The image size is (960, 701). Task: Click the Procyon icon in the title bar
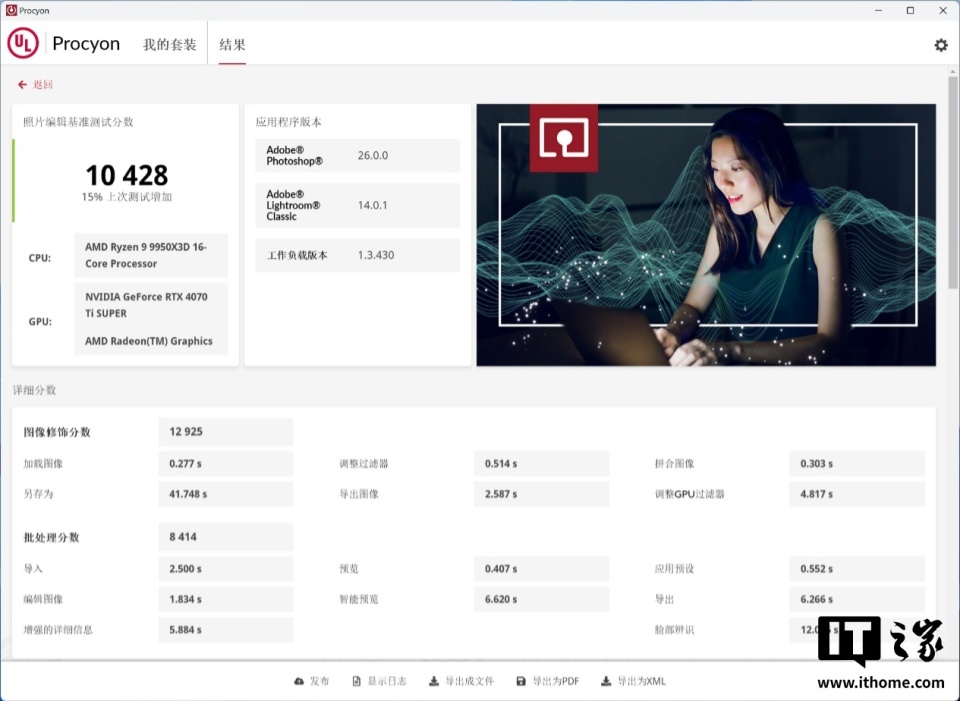[x=10, y=10]
